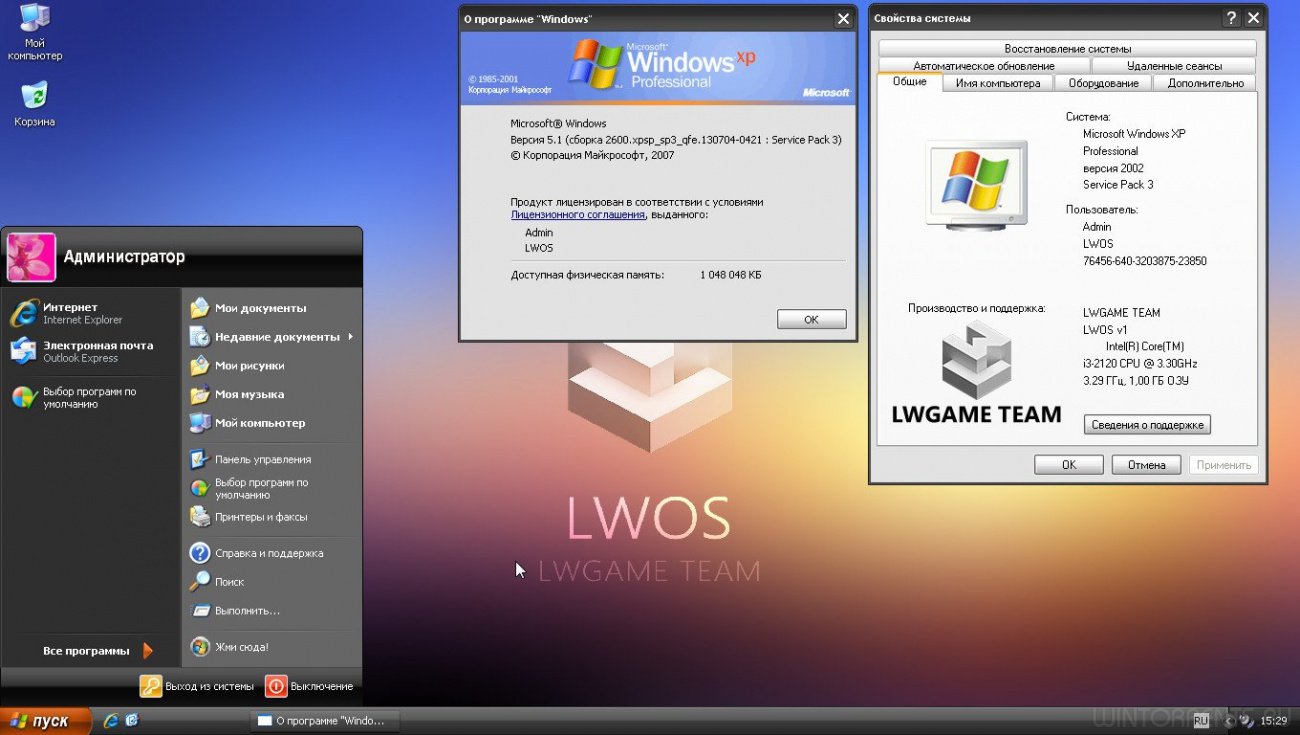This screenshot has height=735, width=1300.
Task: Expand Недавние документы submenu arrow
Action: (351, 337)
